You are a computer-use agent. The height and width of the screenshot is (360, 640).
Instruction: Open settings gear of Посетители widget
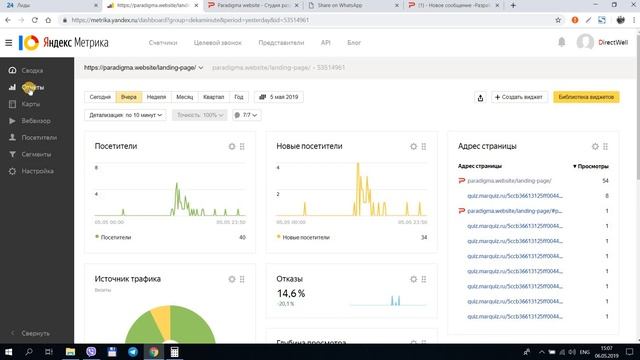(x=232, y=147)
